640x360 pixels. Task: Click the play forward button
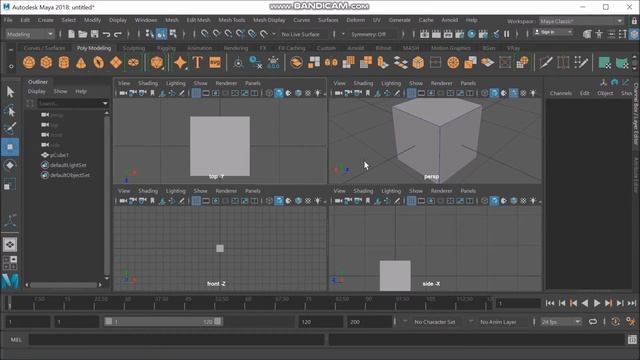pos(597,303)
